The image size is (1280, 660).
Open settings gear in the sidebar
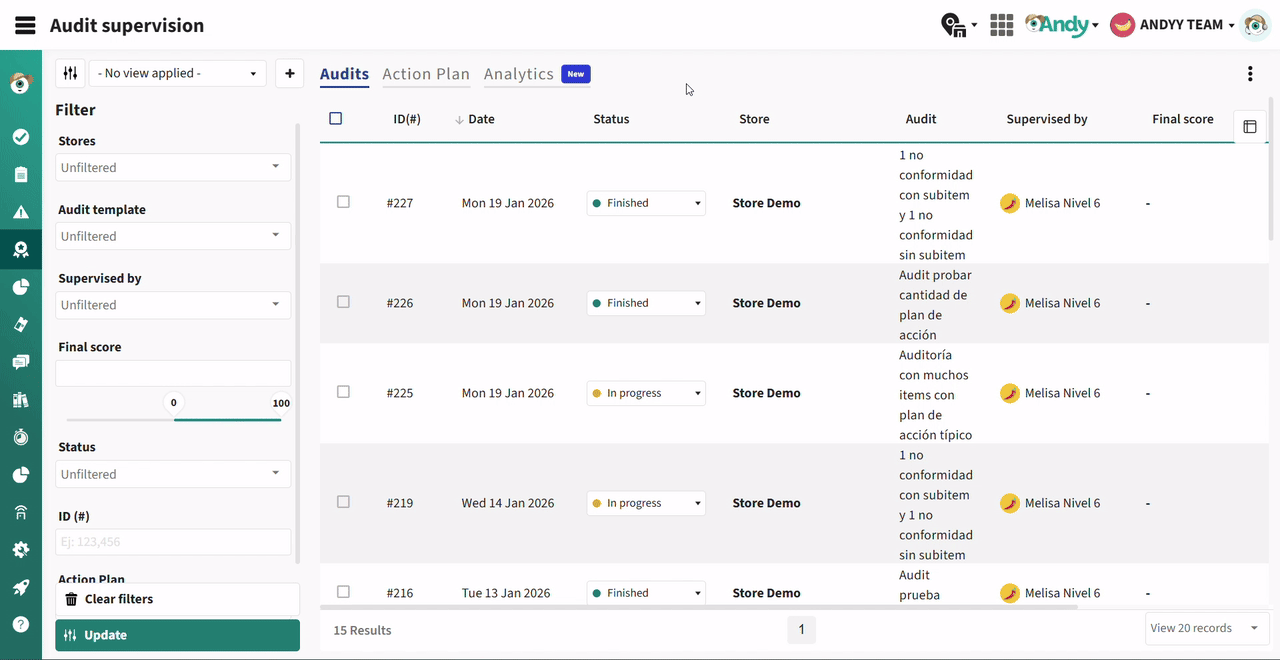pyautogui.click(x=20, y=550)
